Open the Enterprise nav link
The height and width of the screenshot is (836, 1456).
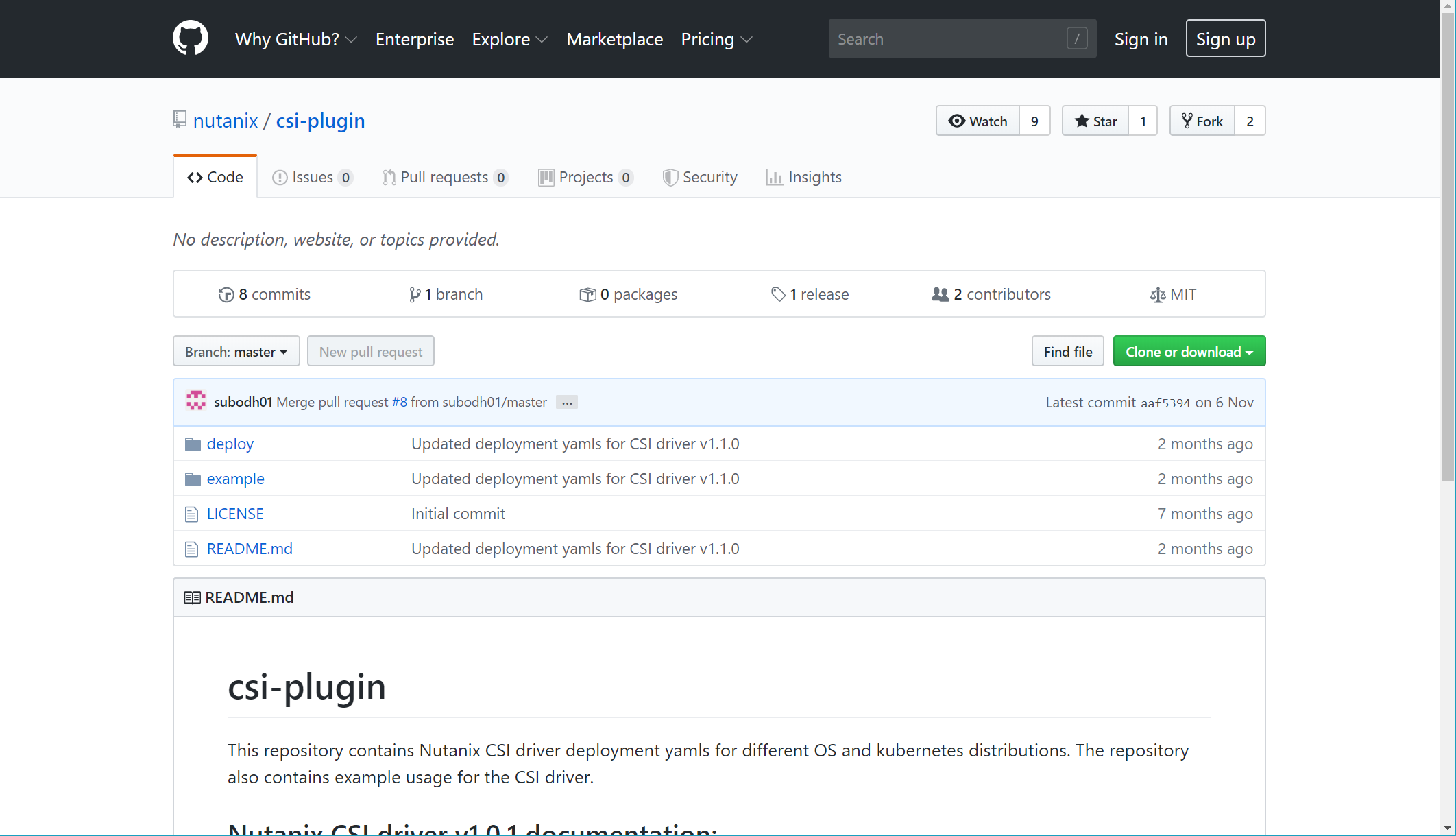pos(415,39)
